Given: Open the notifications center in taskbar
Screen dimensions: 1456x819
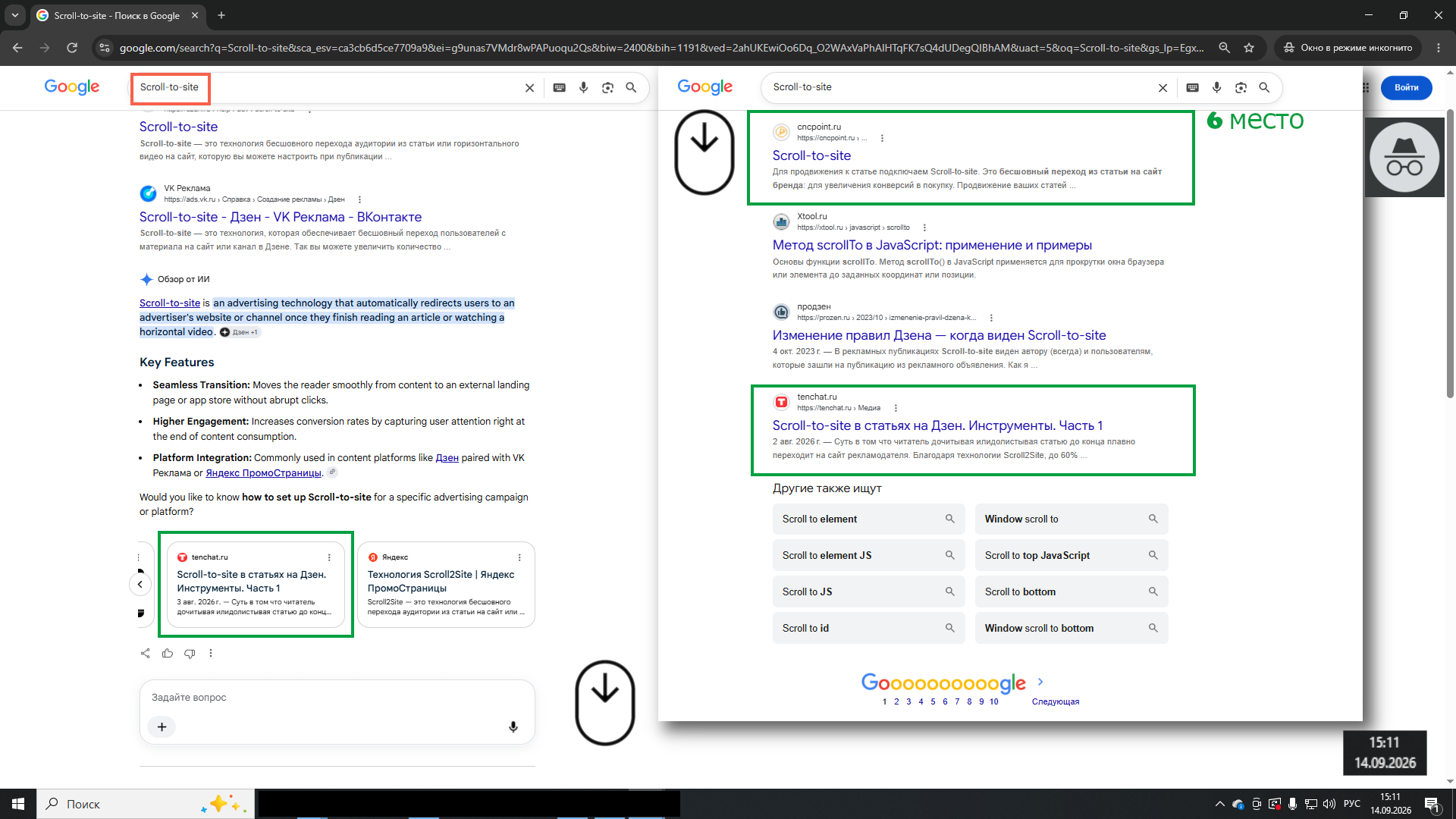Looking at the screenshot, I should (1432, 805).
